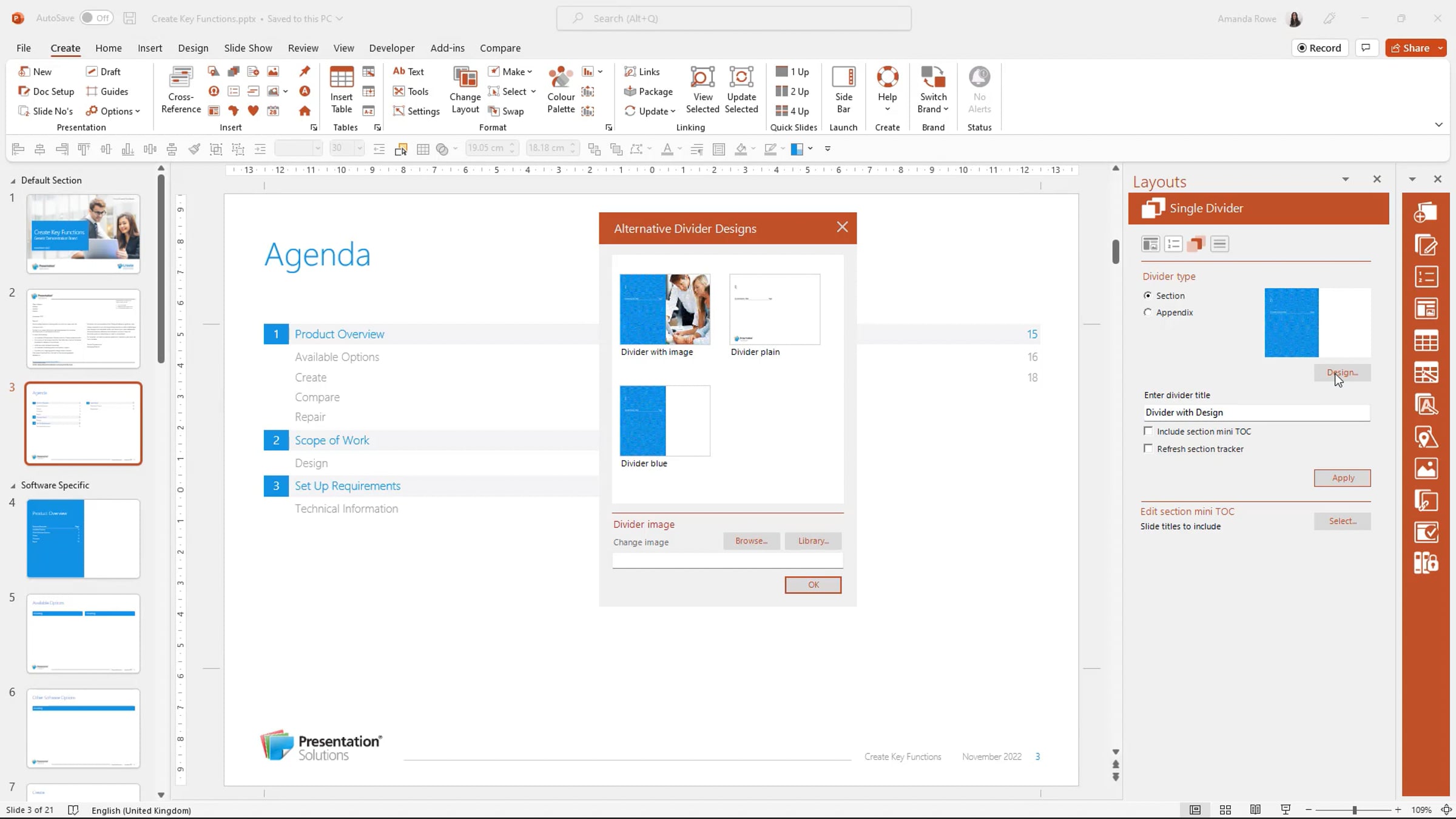Switch to the Developer tab
Image resolution: width=1456 pixels, height=819 pixels.
coord(391,48)
